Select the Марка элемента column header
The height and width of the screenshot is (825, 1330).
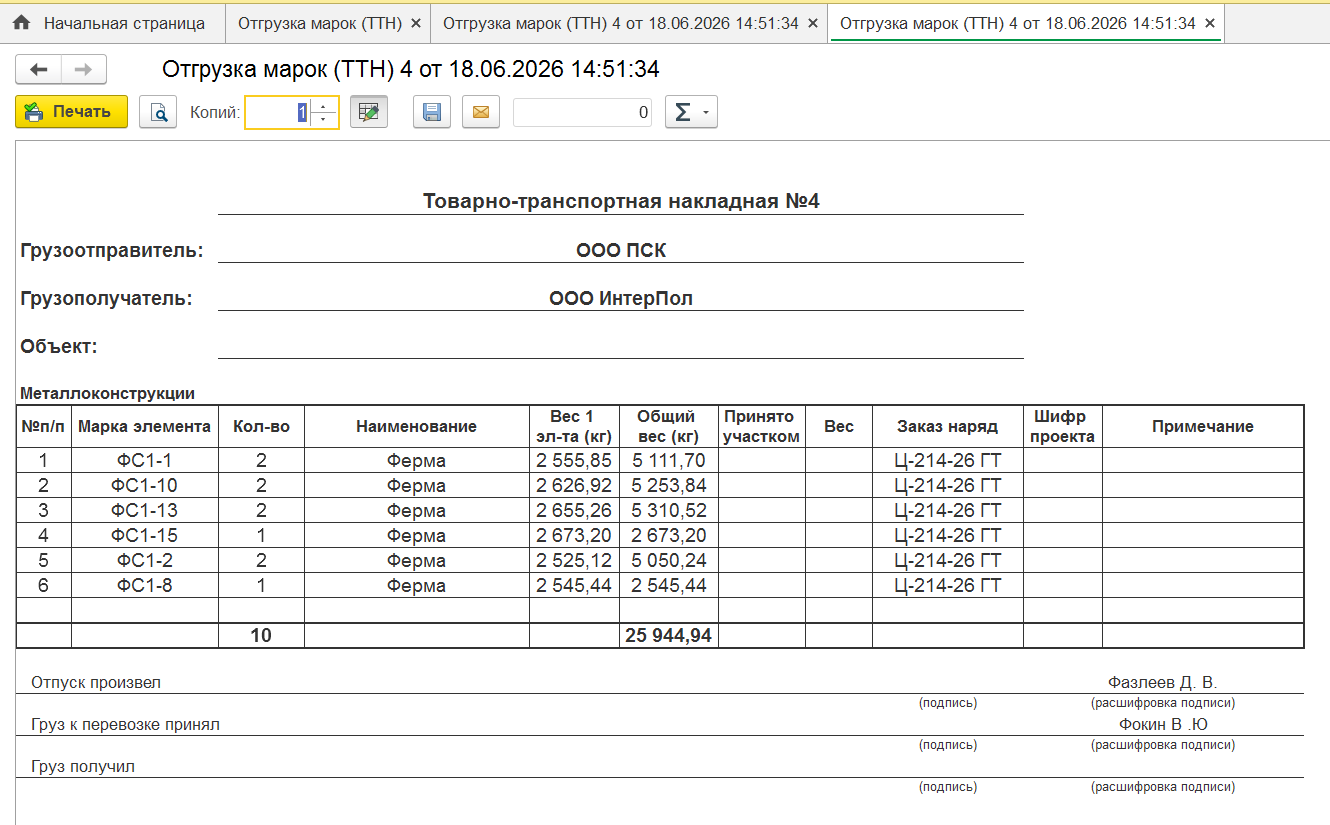pos(145,426)
